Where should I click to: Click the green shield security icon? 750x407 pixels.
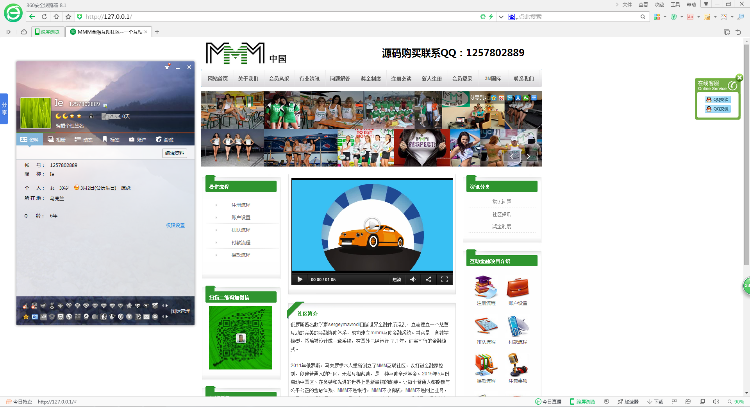(79, 16)
